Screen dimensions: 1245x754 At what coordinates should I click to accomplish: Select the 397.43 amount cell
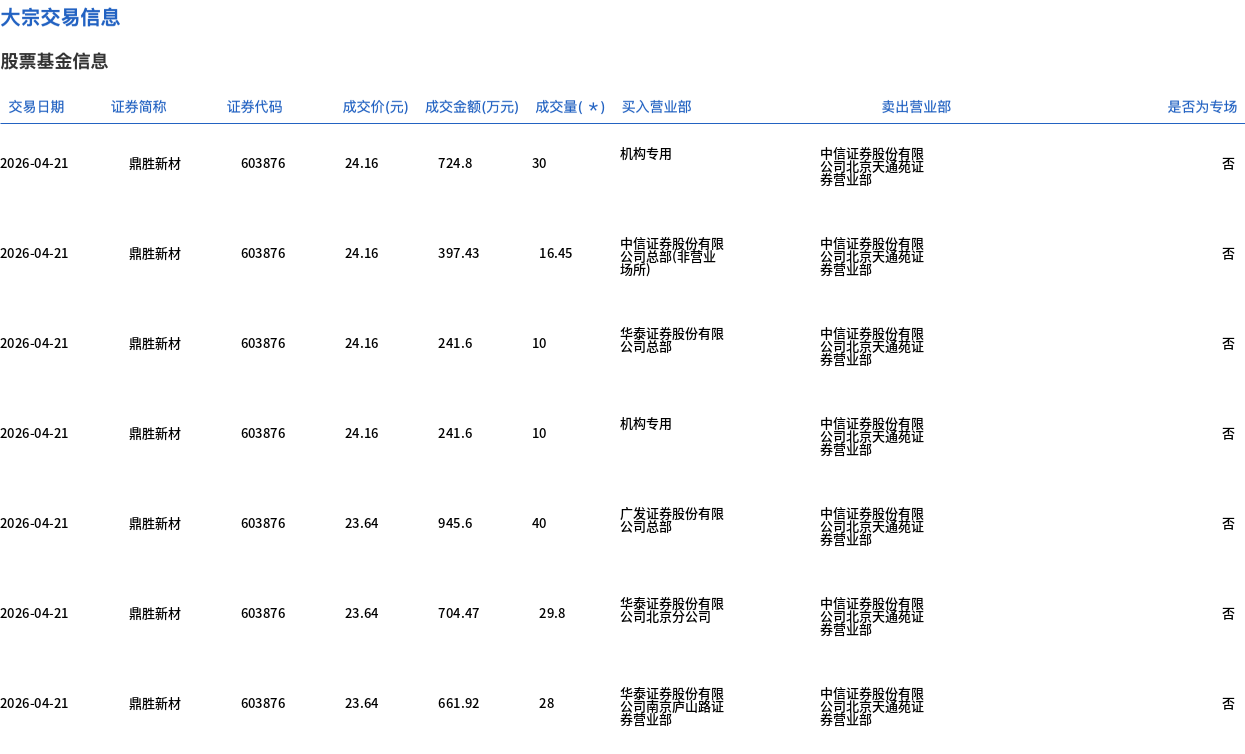pos(459,254)
